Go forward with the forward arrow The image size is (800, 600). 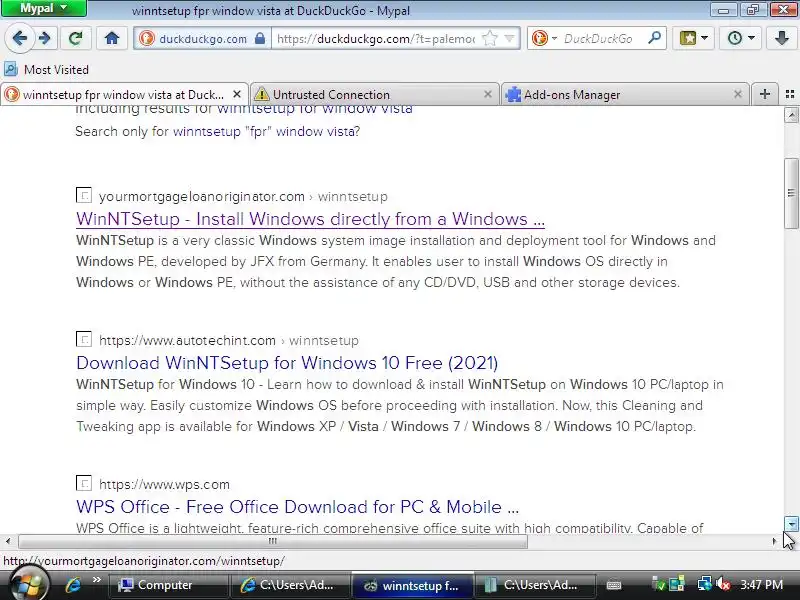(x=45, y=38)
